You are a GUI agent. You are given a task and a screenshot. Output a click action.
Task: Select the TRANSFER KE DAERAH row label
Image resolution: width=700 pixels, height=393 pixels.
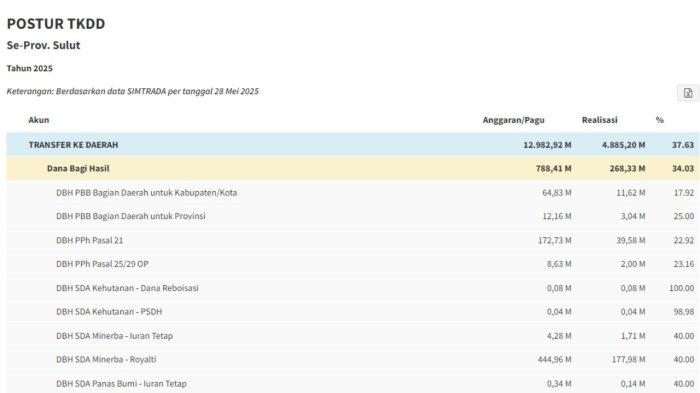[x=73, y=145]
